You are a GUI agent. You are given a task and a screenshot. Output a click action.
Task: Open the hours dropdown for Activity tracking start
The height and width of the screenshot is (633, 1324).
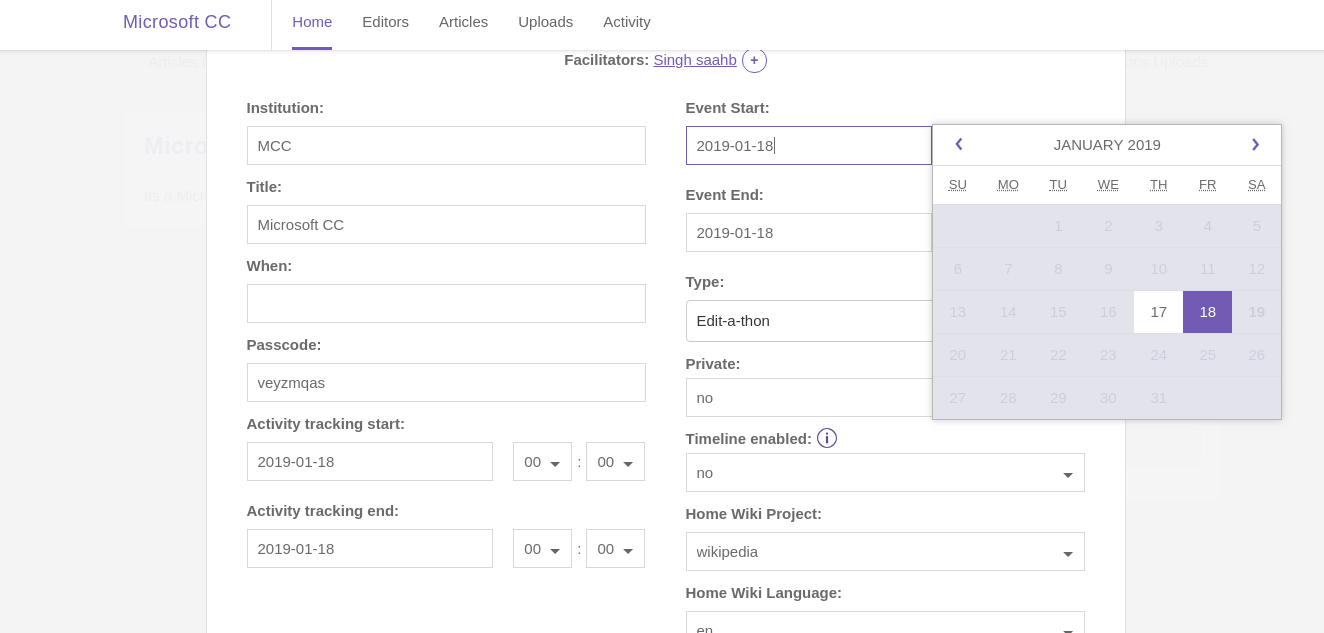coord(542,462)
